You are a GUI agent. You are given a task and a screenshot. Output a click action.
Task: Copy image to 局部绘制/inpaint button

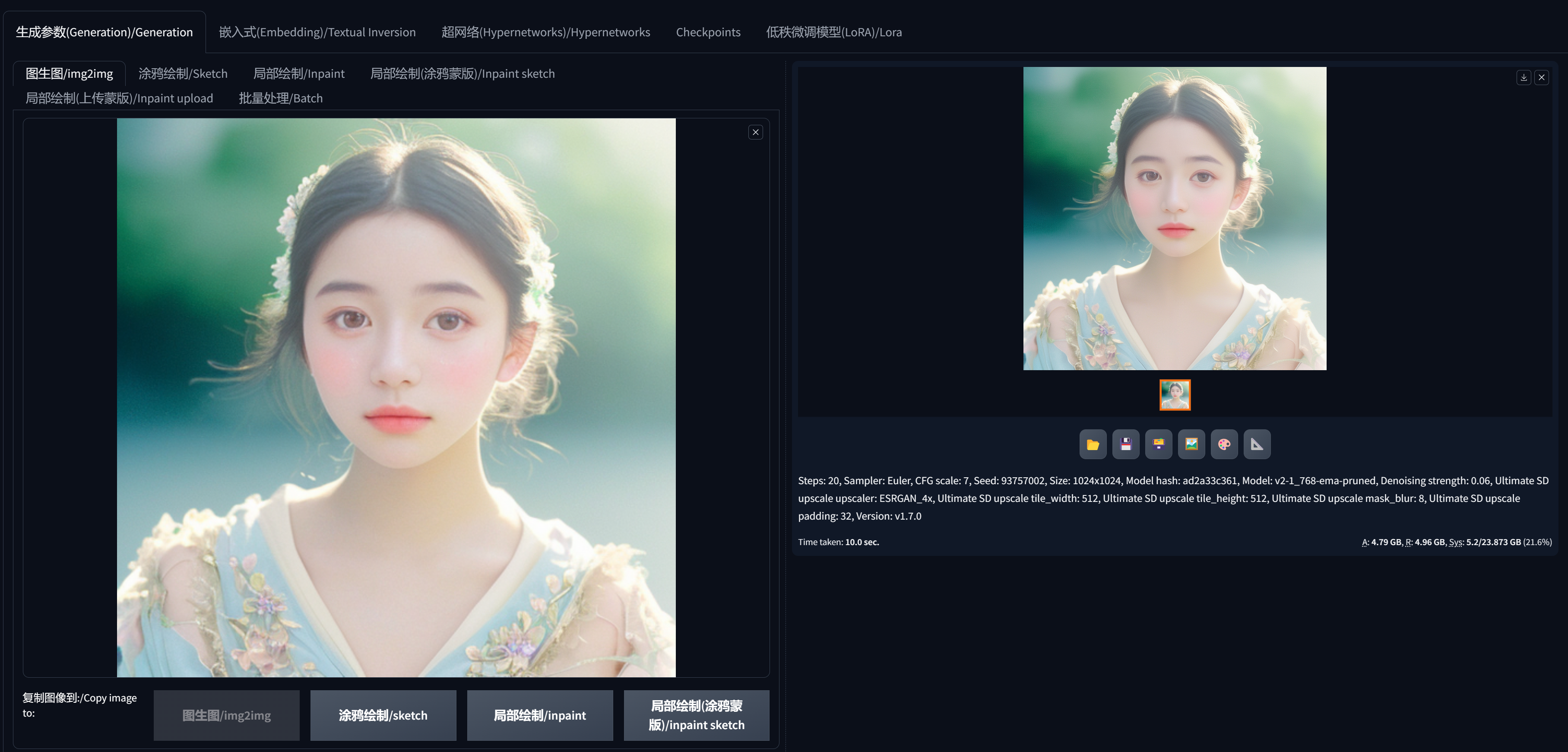[x=539, y=715]
